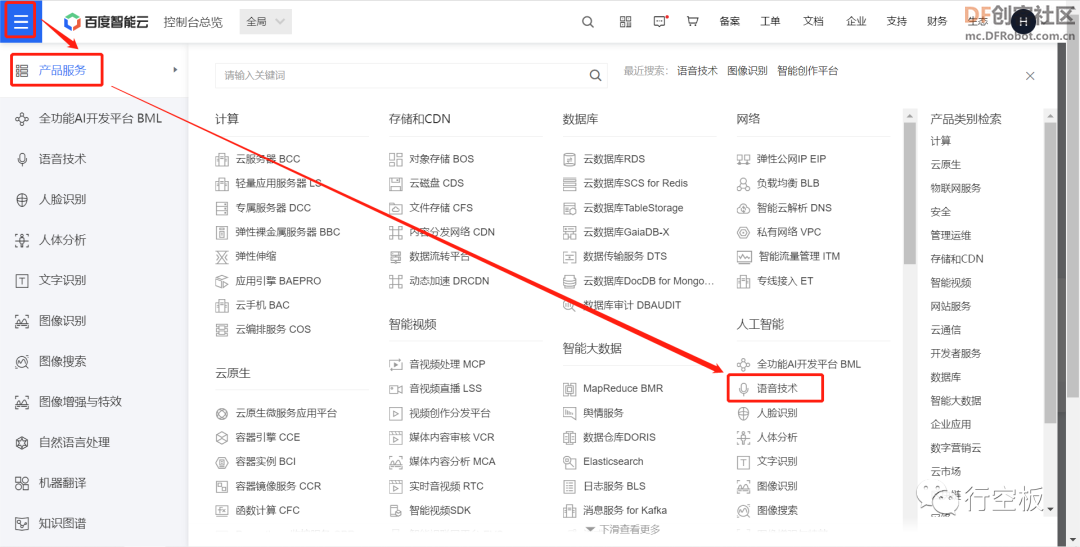Open 智能流量管理 ITM
The image size is (1080, 547).
(x=800, y=256)
